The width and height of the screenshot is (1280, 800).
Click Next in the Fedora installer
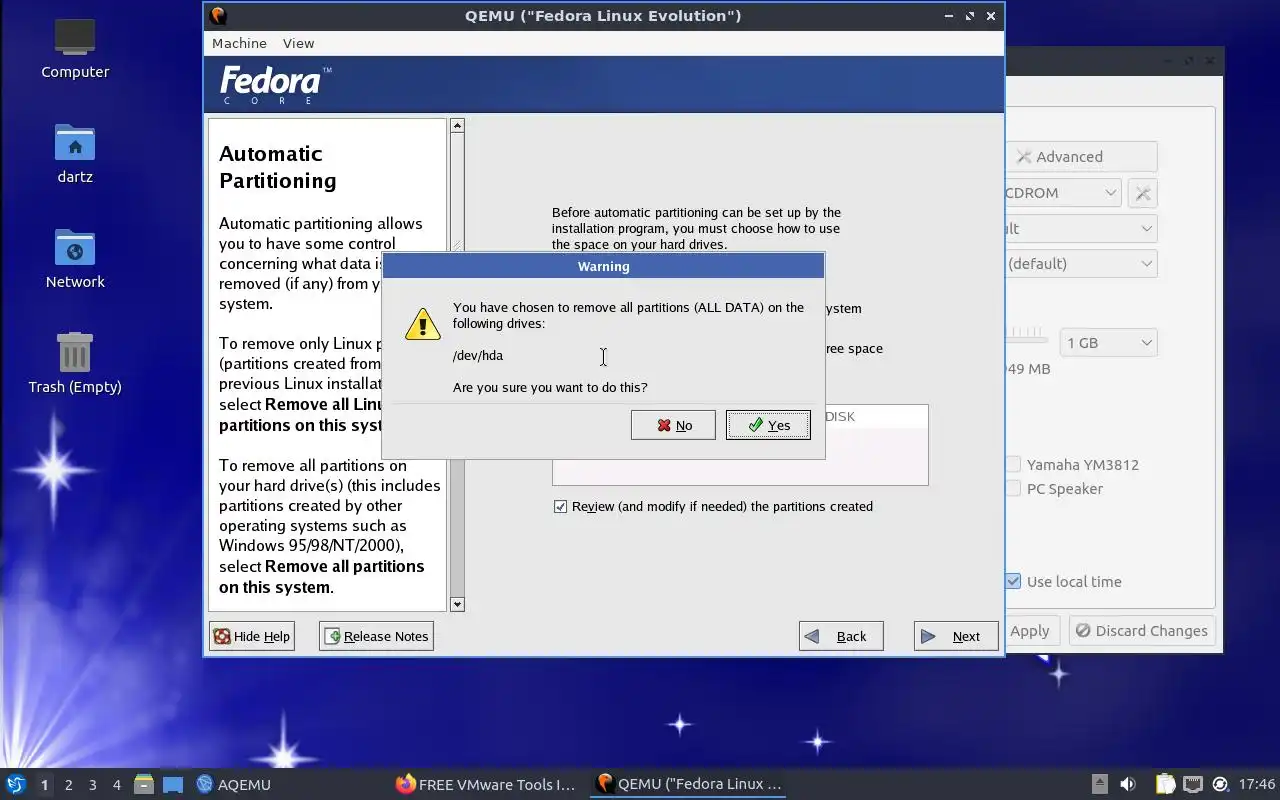956,636
